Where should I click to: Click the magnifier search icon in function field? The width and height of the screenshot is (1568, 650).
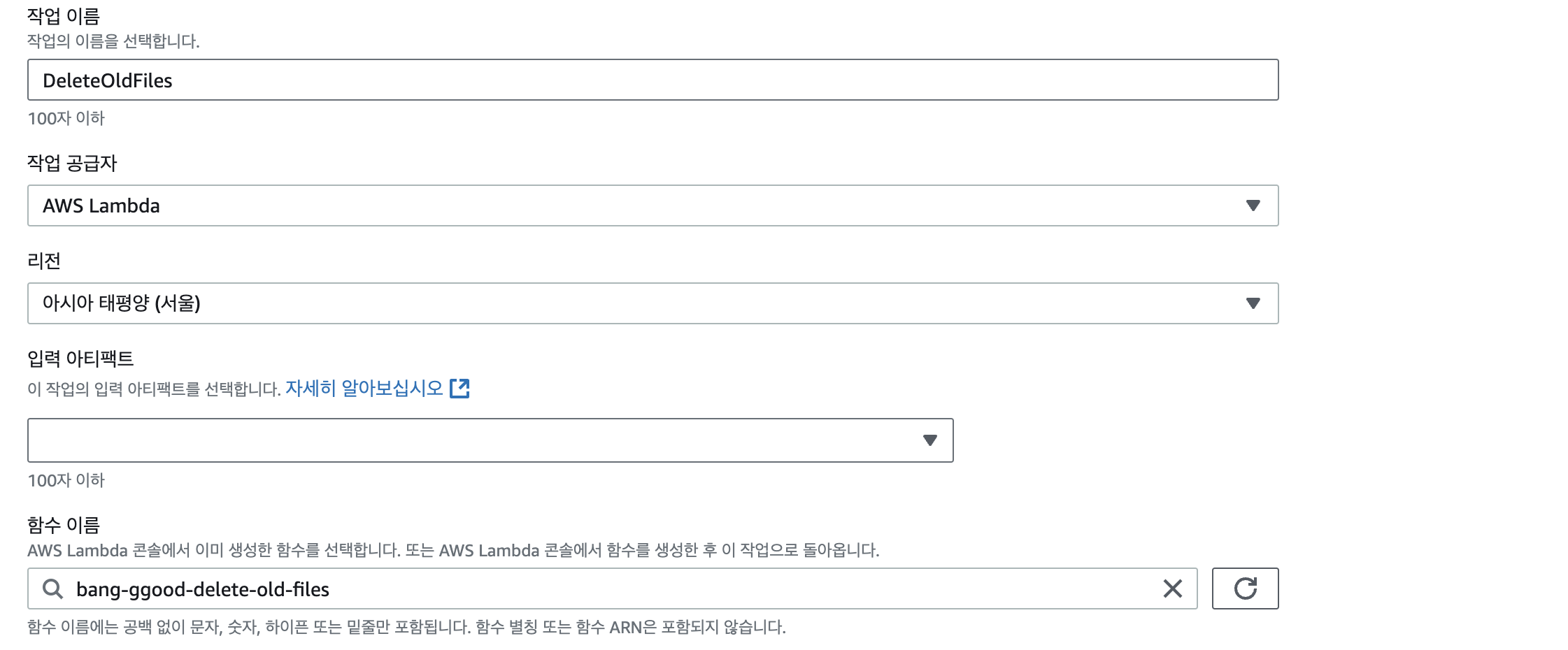coord(53,588)
